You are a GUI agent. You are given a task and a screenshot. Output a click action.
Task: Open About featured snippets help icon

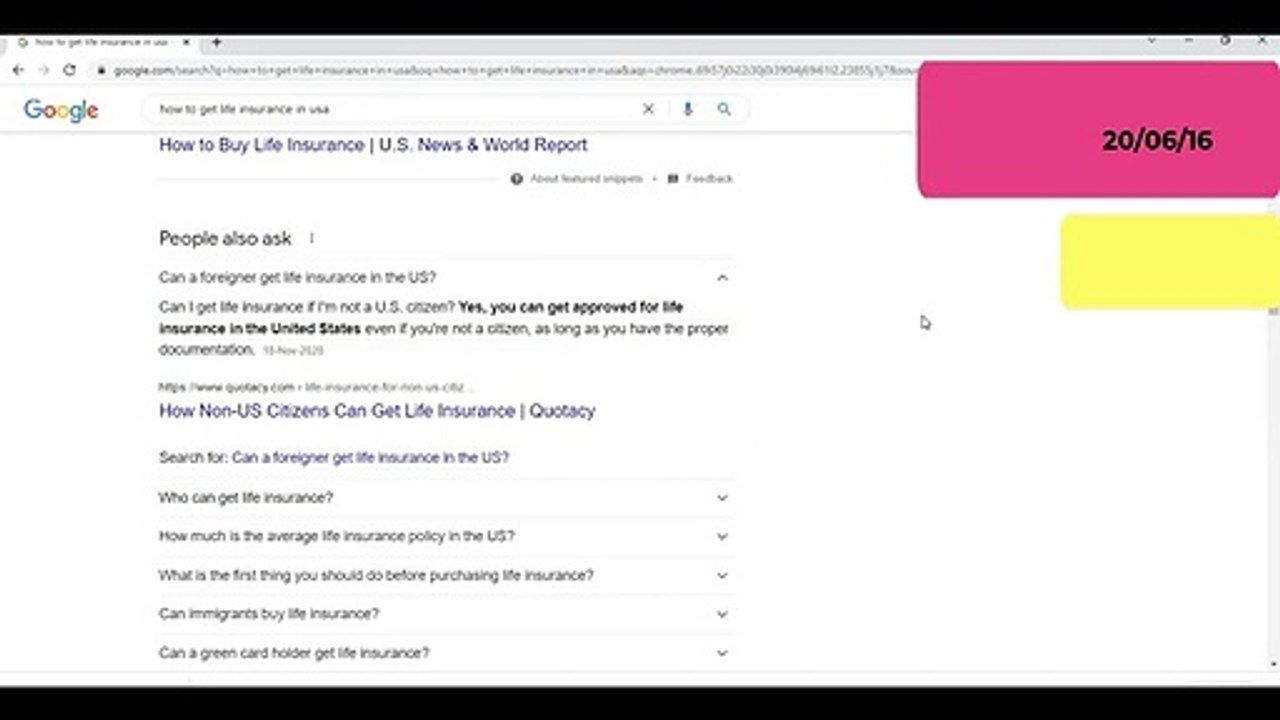[516, 179]
